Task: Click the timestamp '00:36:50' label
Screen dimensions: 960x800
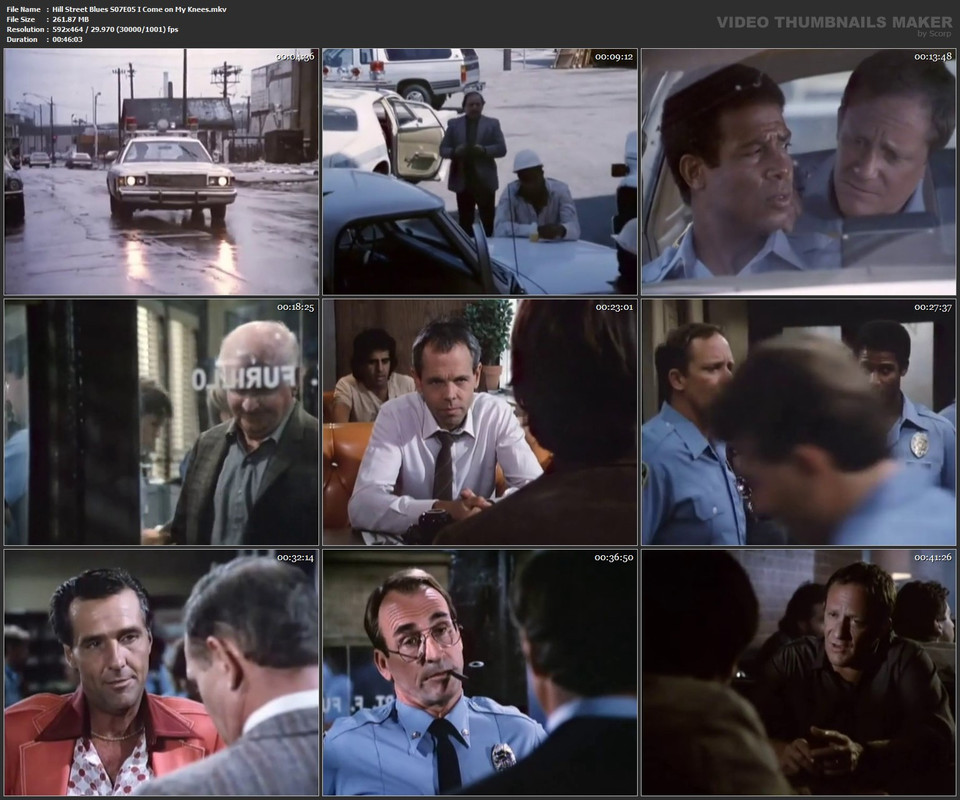Action: [614, 557]
